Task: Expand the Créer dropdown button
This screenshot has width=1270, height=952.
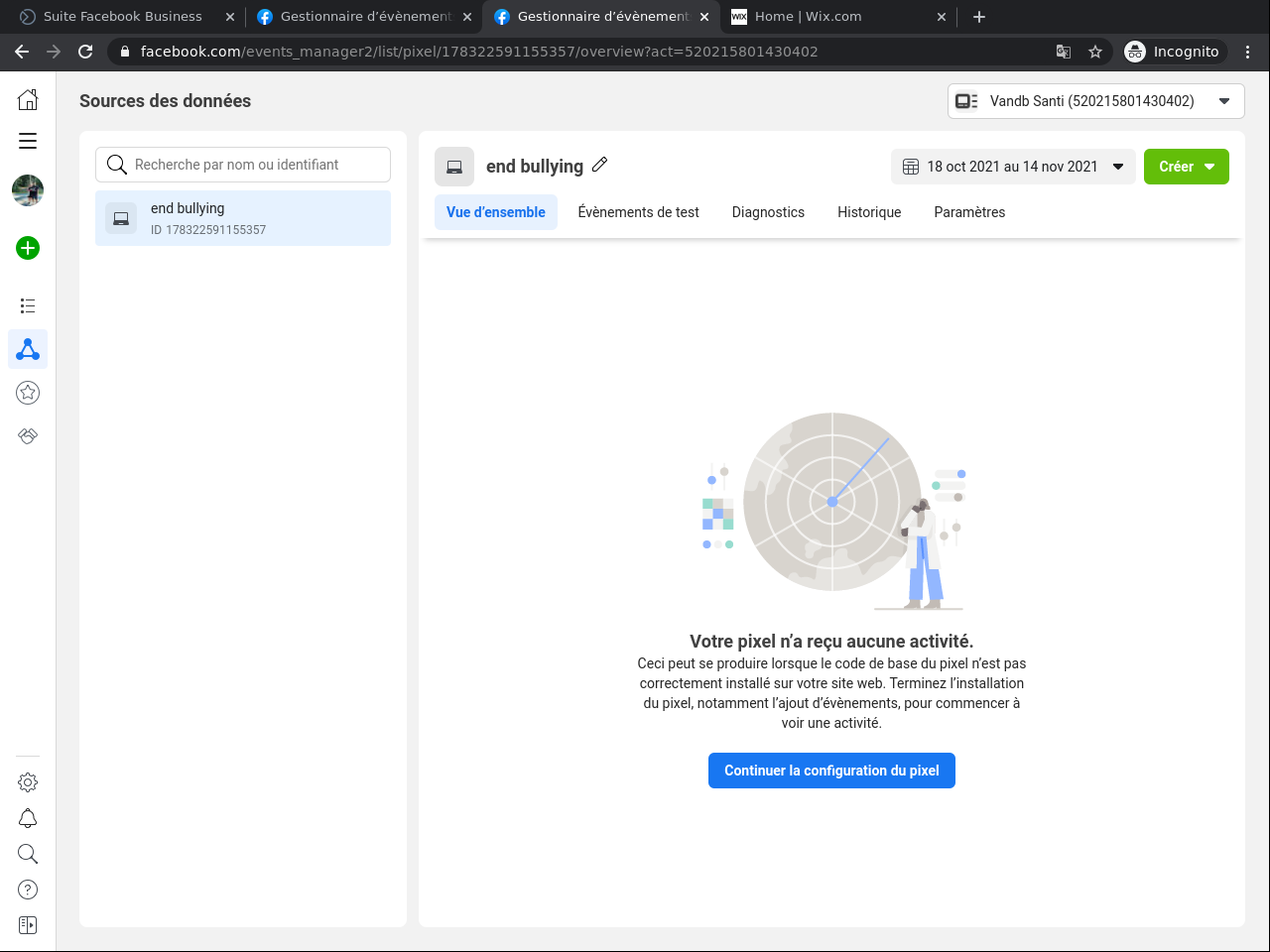Action: coord(1187,167)
